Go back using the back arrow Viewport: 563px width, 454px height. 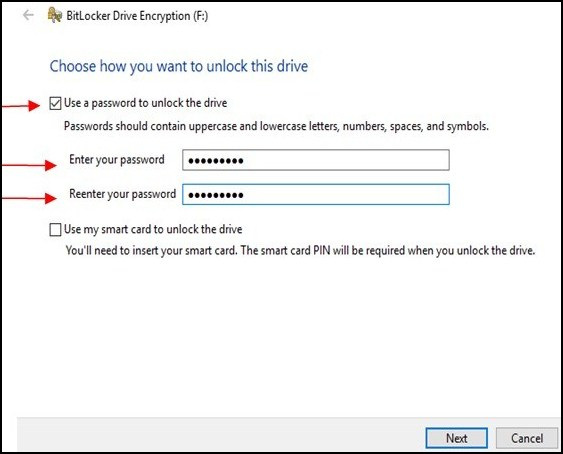[x=28, y=15]
